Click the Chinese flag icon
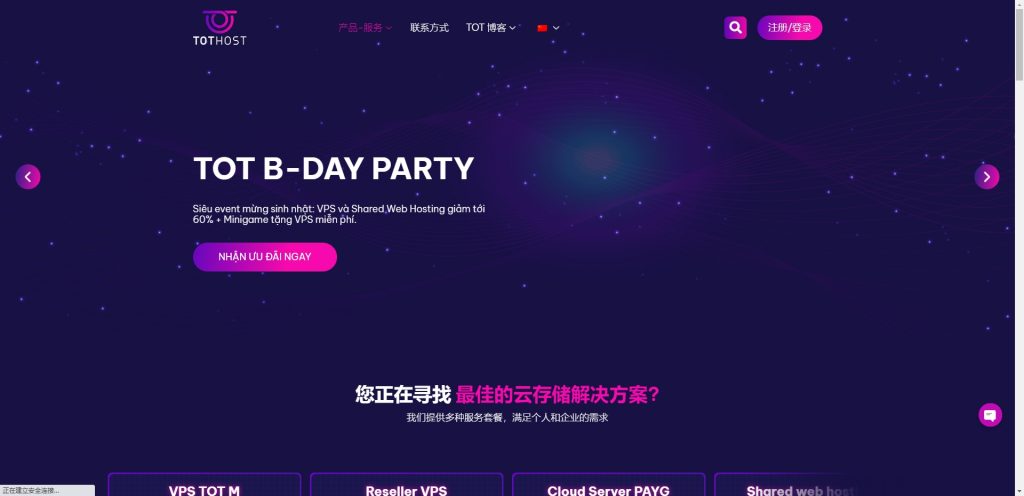The height and width of the screenshot is (496, 1024). pyautogui.click(x=542, y=28)
